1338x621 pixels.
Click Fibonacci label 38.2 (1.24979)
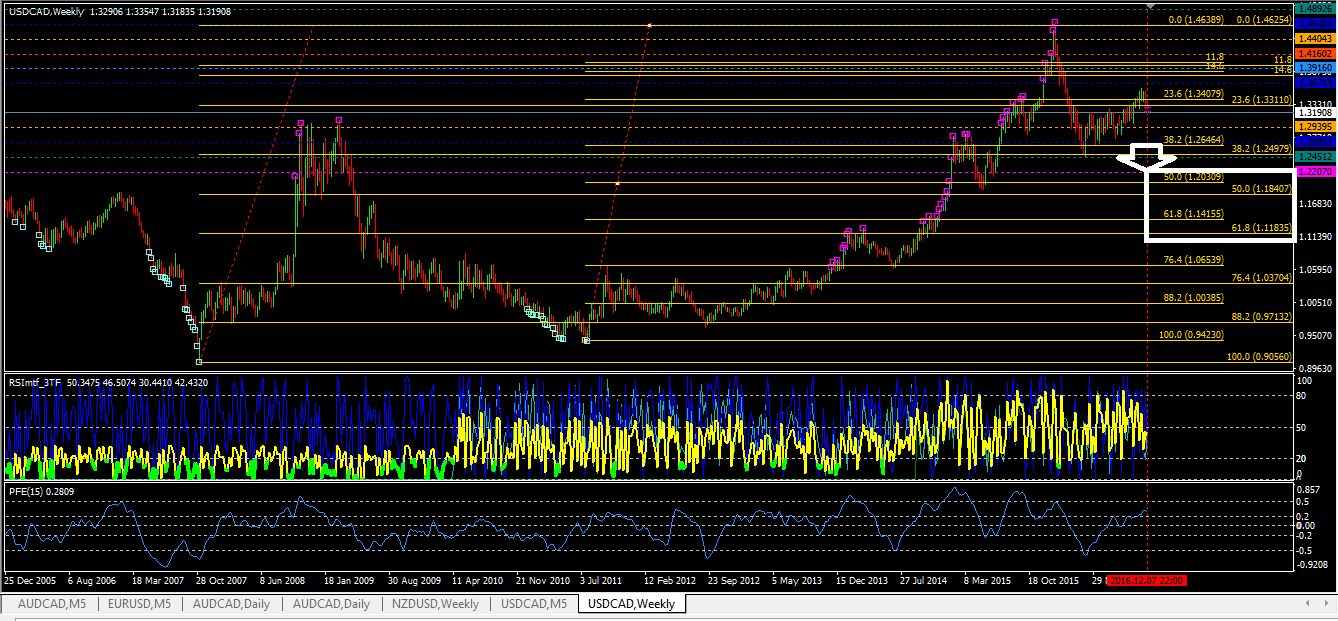pyautogui.click(x=1261, y=149)
